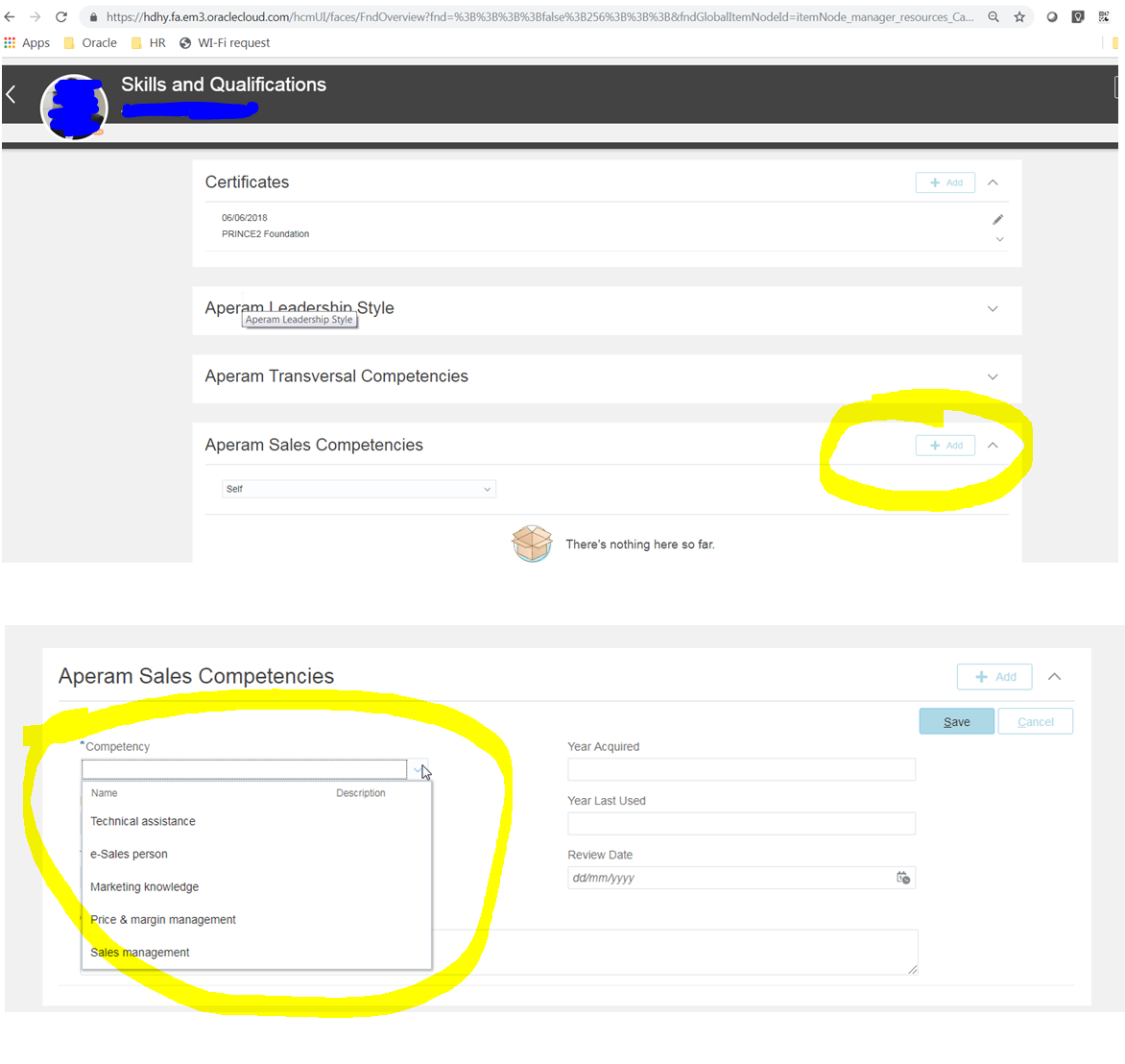
Task: Click Add in upper Sales Competencies section
Action: 945,446
